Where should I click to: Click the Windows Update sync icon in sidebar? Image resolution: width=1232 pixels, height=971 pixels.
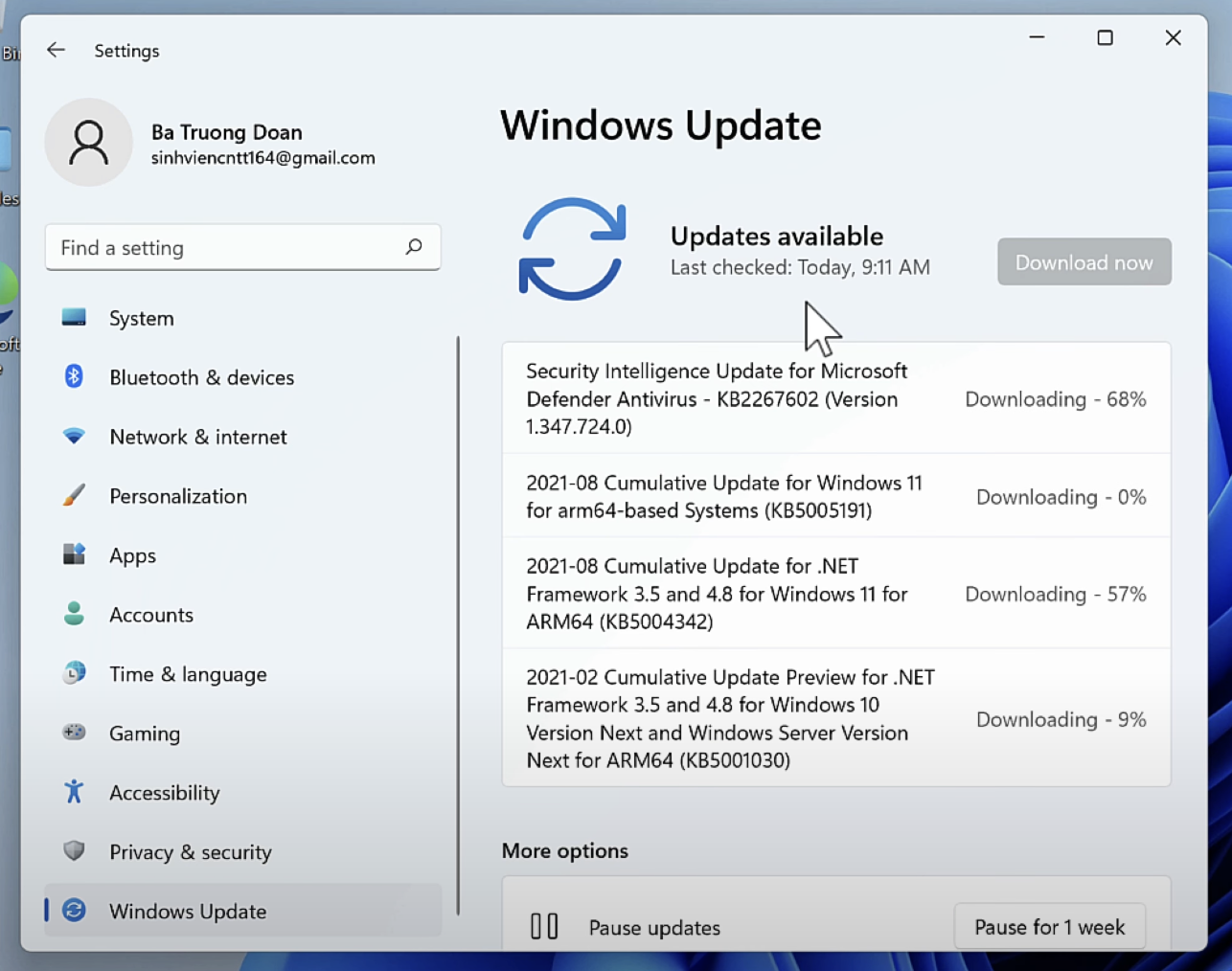pos(74,911)
